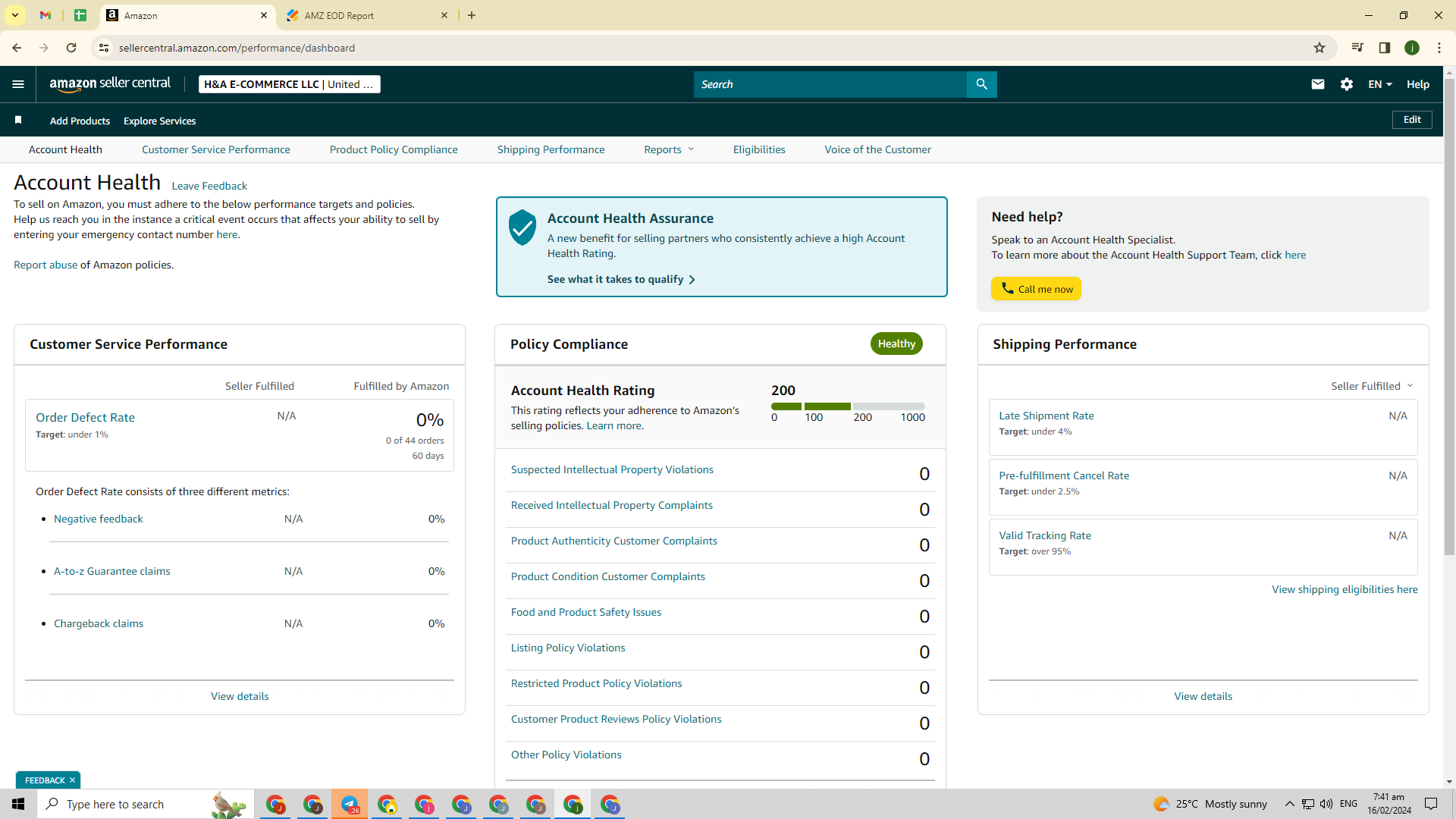This screenshot has height=819, width=1456.
Task: Go to Customer Service Performance tab
Action: 216,149
